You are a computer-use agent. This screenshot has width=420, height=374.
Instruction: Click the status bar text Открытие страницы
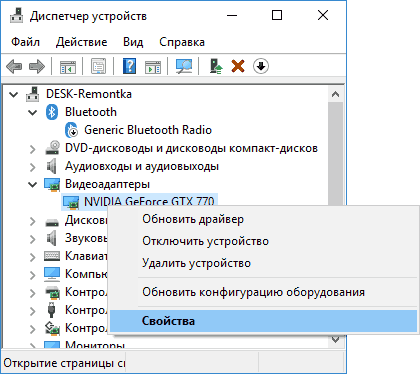(x=64, y=363)
